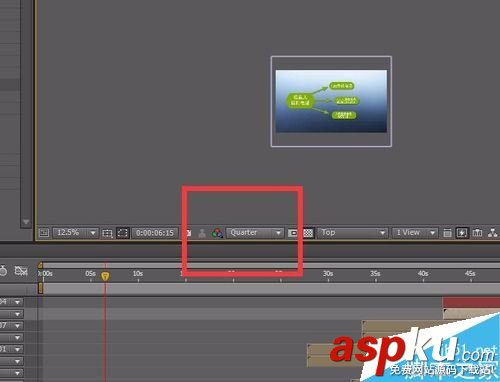
Task: Open the dropdown on row ending 07
Action: tap(17, 326)
